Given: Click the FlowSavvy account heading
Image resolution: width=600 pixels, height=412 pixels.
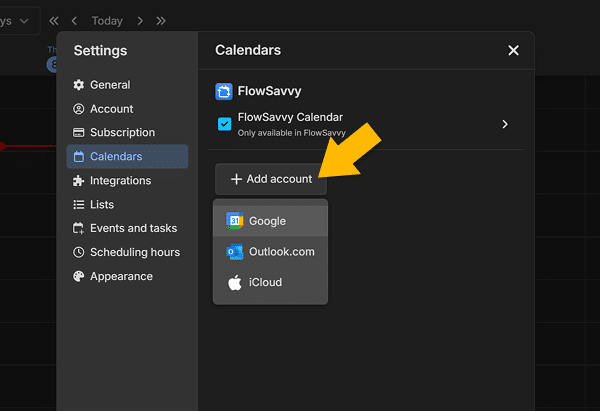Looking at the screenshot, I should point(269,91).
